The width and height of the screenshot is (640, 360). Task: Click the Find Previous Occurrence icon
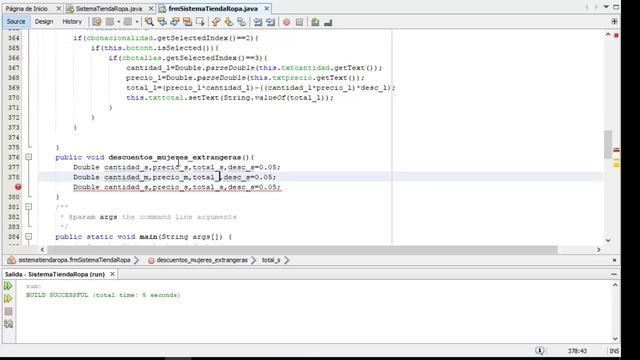coord(162,22)
